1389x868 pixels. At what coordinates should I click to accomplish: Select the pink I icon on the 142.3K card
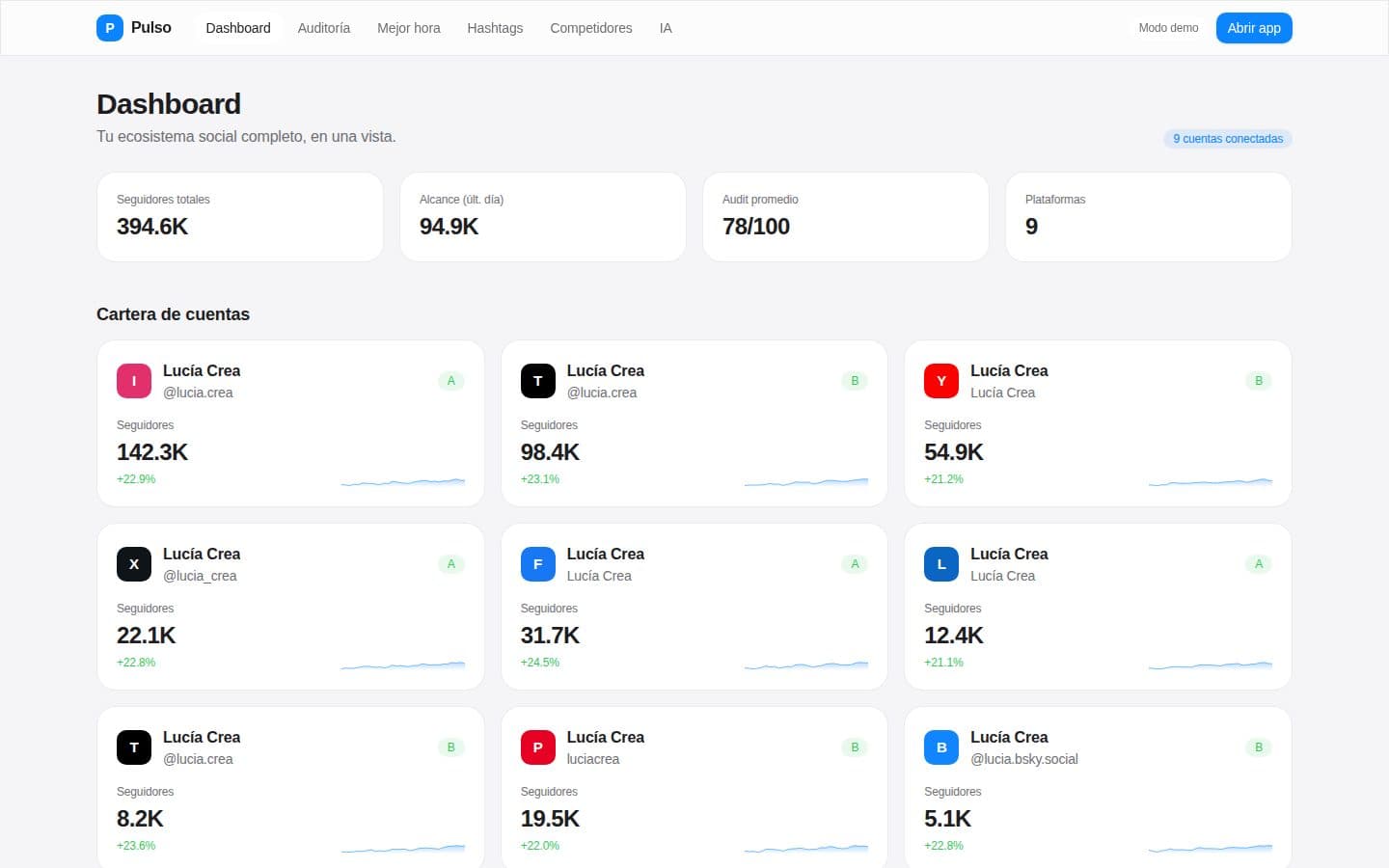[134, 381]
